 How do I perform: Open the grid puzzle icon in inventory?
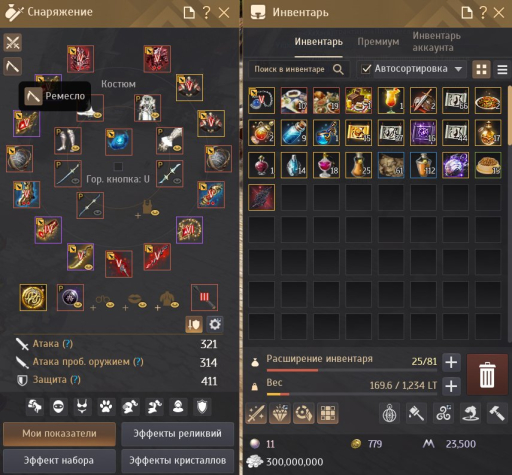[327, 413]
